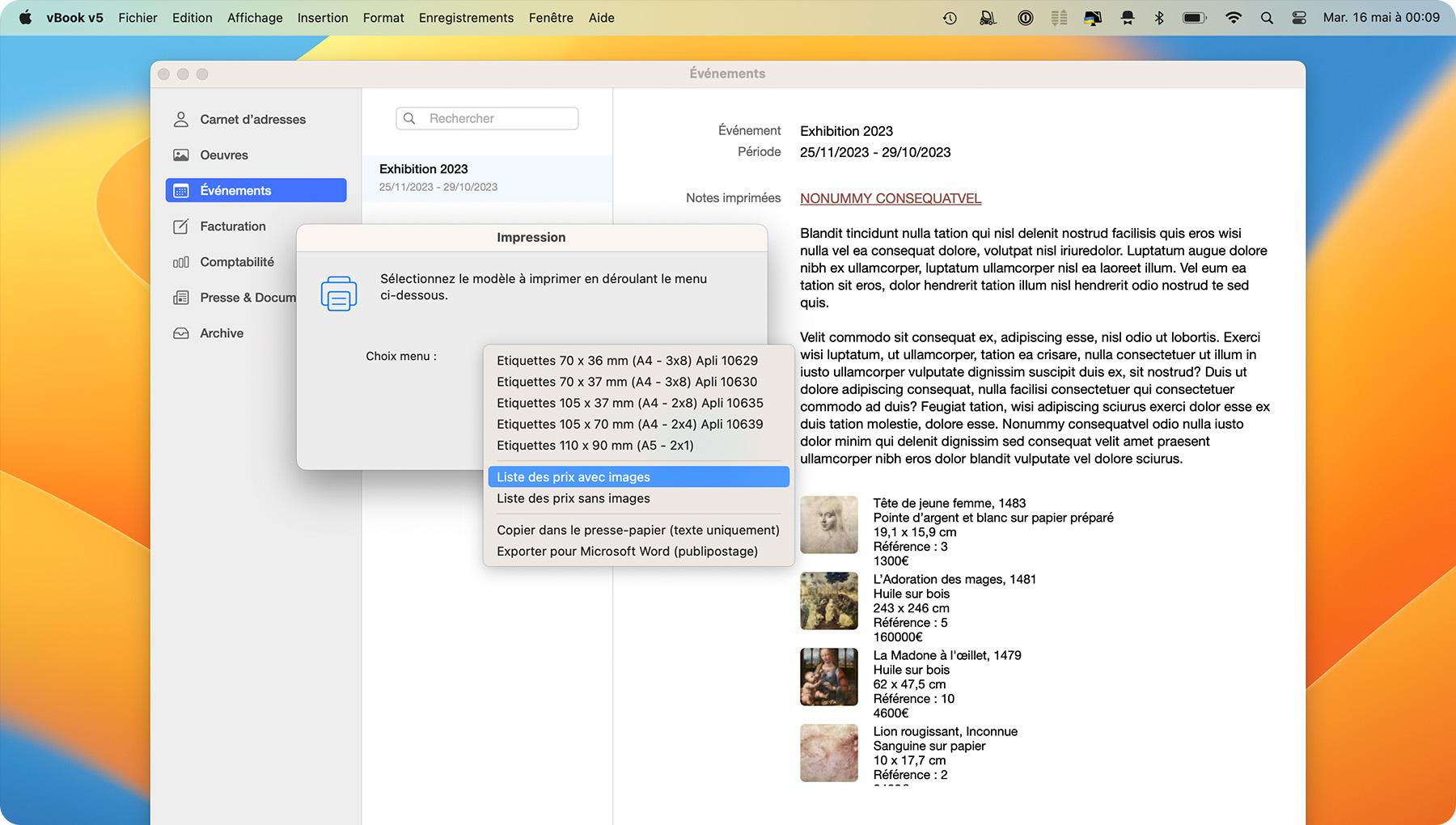The width and height of the screenshot is (1456, 825).
Task: Select Exhibition 2023 event in list
Action: (x=487, y=178)
